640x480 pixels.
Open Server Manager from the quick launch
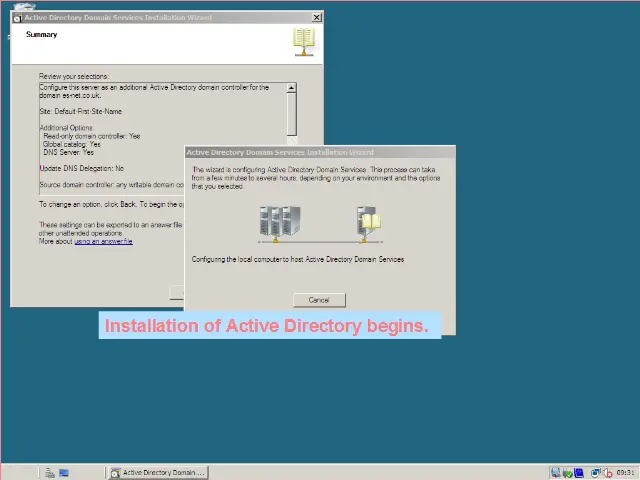tap(50, 473)
